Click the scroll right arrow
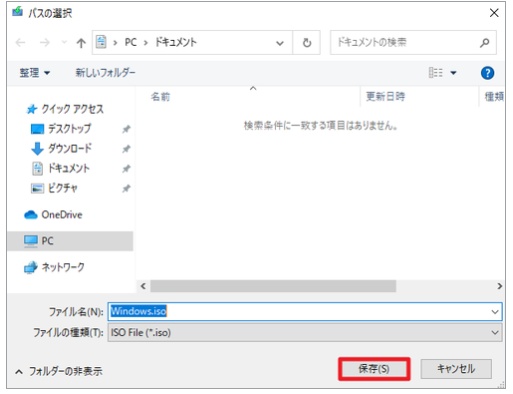This screenshot has width=513, height=394. tap(499, 286)
